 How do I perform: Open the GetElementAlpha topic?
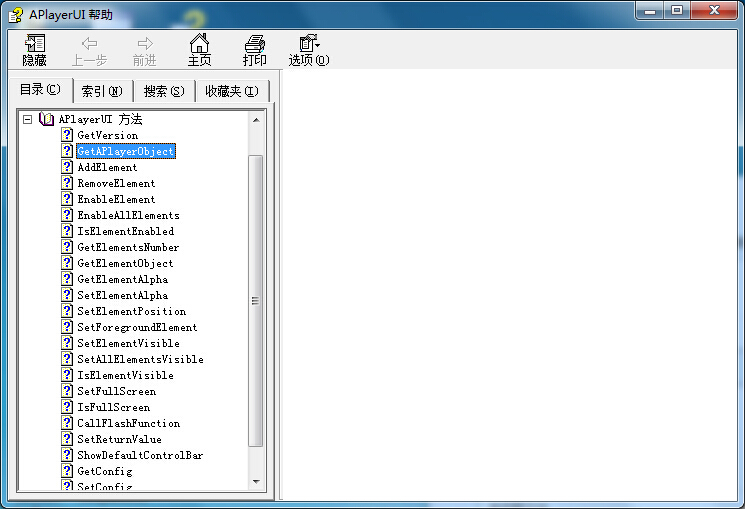[x=123, y=279]
